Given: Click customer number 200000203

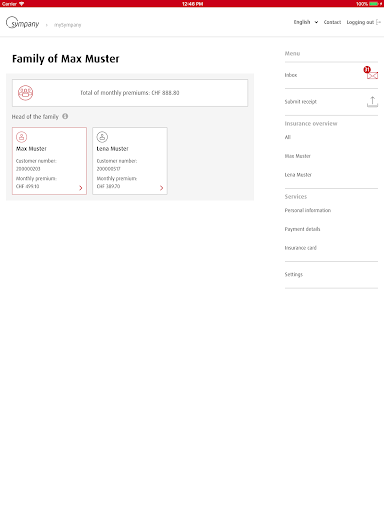Looking at the screenshot, I should [x=28, y=169].
